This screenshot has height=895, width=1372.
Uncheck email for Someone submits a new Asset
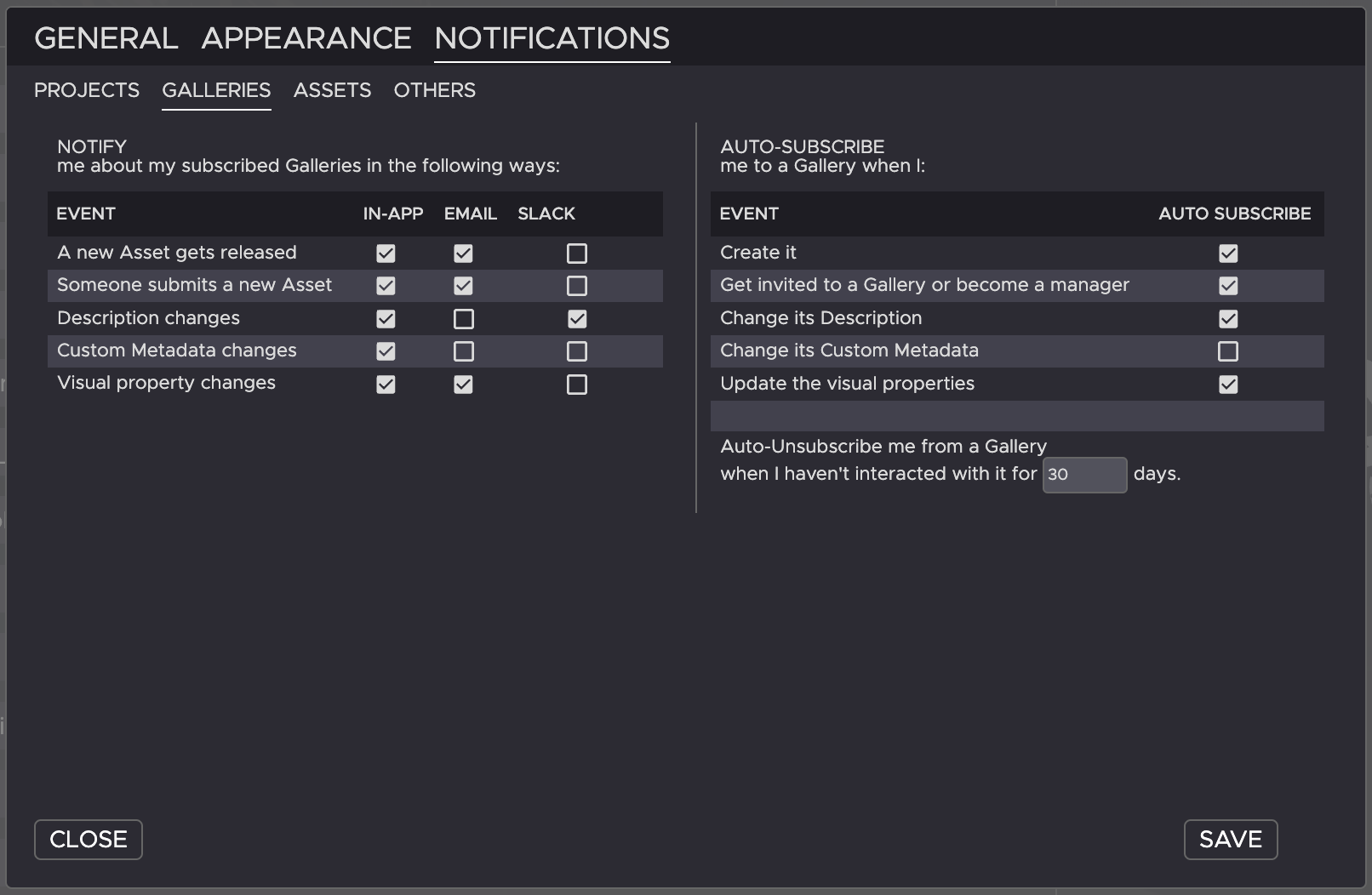tap(463, 286)
